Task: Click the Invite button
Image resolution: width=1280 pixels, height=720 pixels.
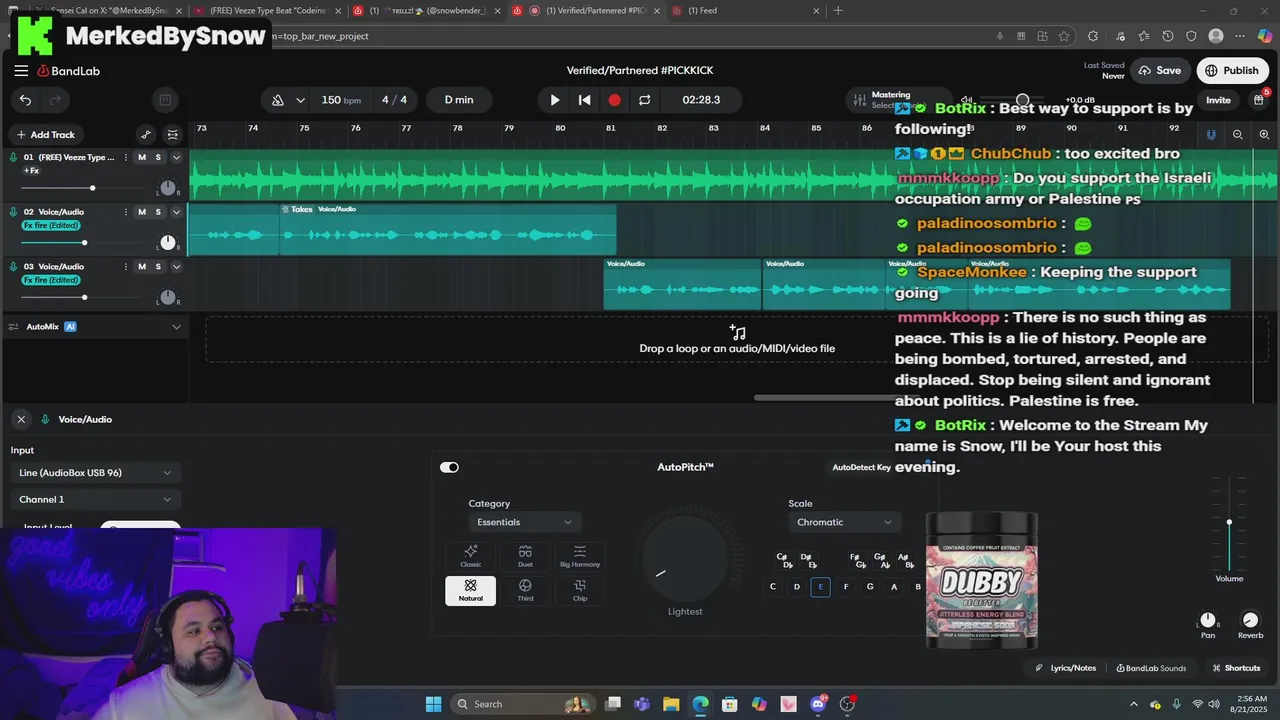Action: 1218,100
